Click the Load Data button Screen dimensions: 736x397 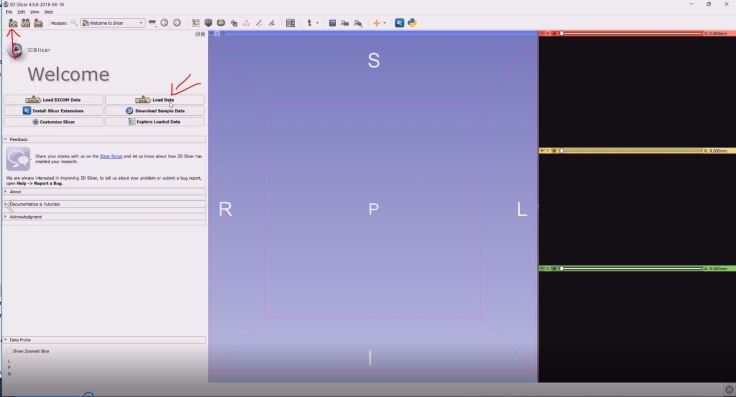(155, 99)
